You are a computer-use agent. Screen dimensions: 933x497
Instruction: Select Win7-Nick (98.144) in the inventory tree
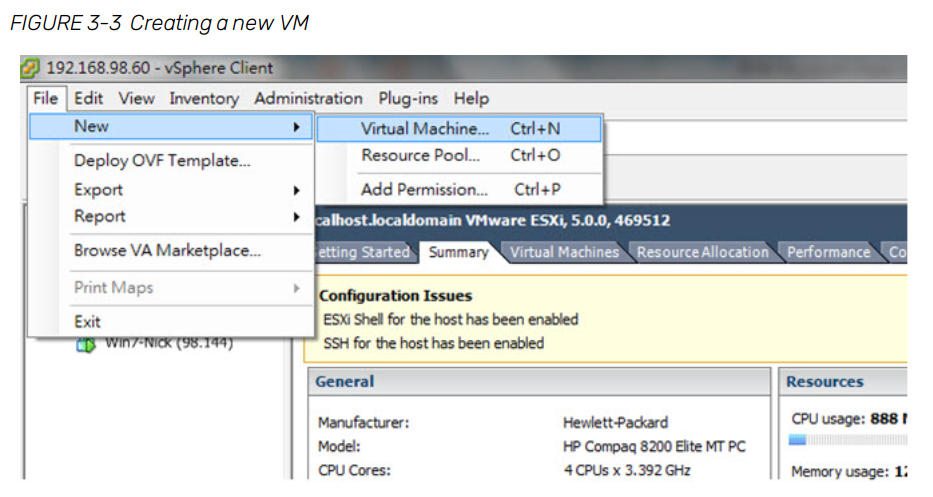[168, 345]
